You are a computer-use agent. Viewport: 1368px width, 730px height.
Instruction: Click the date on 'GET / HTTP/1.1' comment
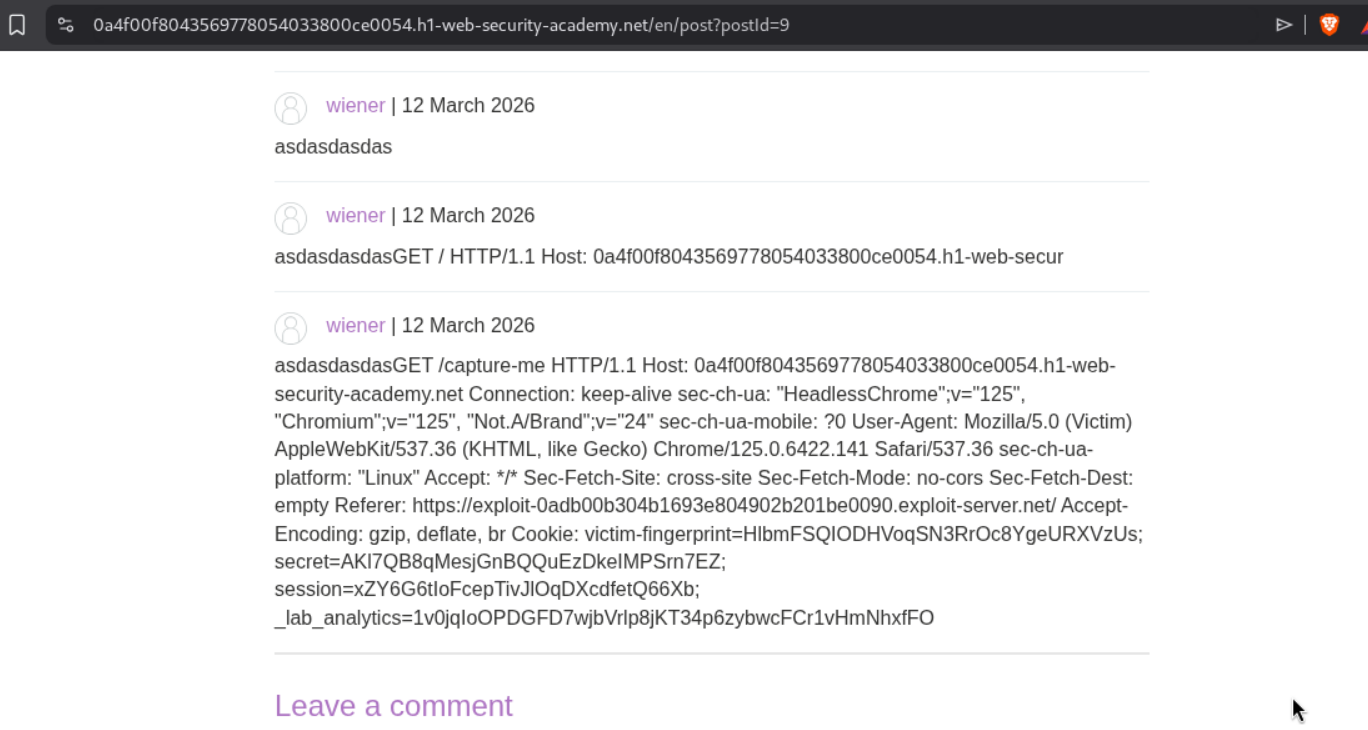(x=468, y=216)
